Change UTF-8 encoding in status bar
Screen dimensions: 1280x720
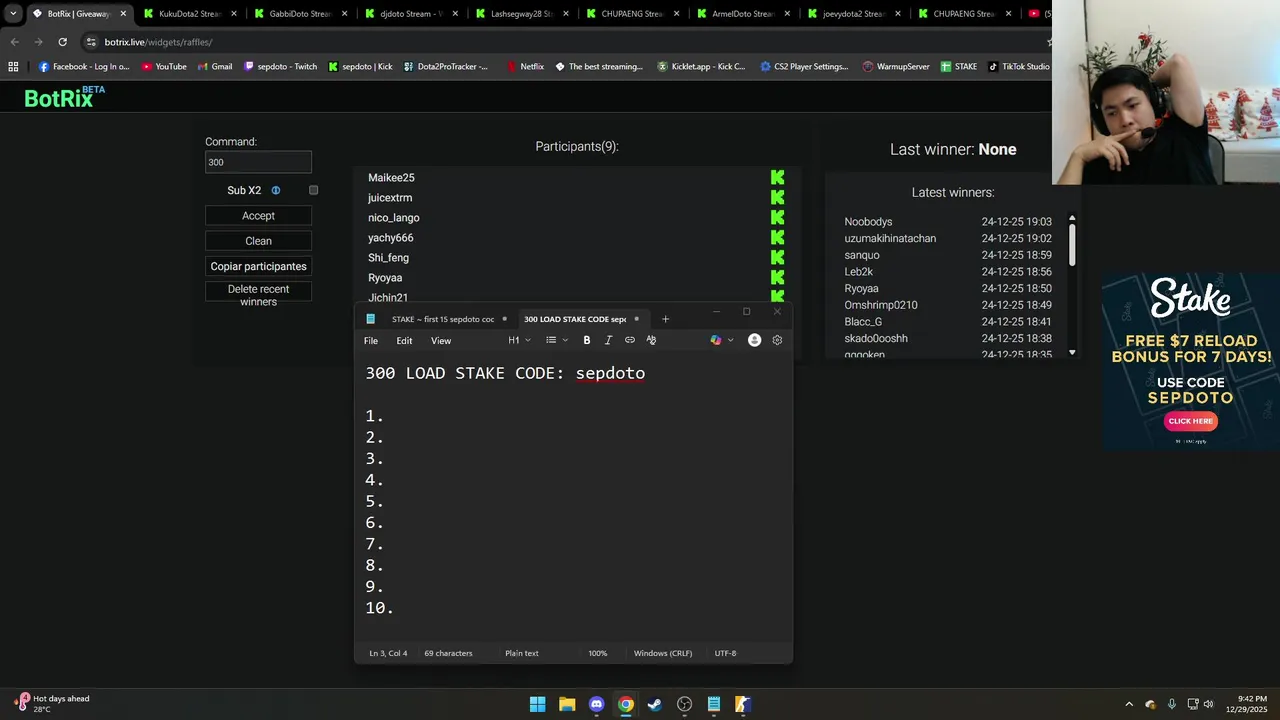[725, 653]
